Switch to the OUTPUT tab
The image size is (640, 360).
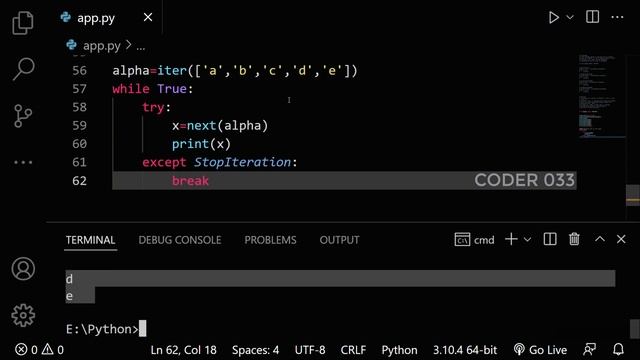[x=339, y=240]
